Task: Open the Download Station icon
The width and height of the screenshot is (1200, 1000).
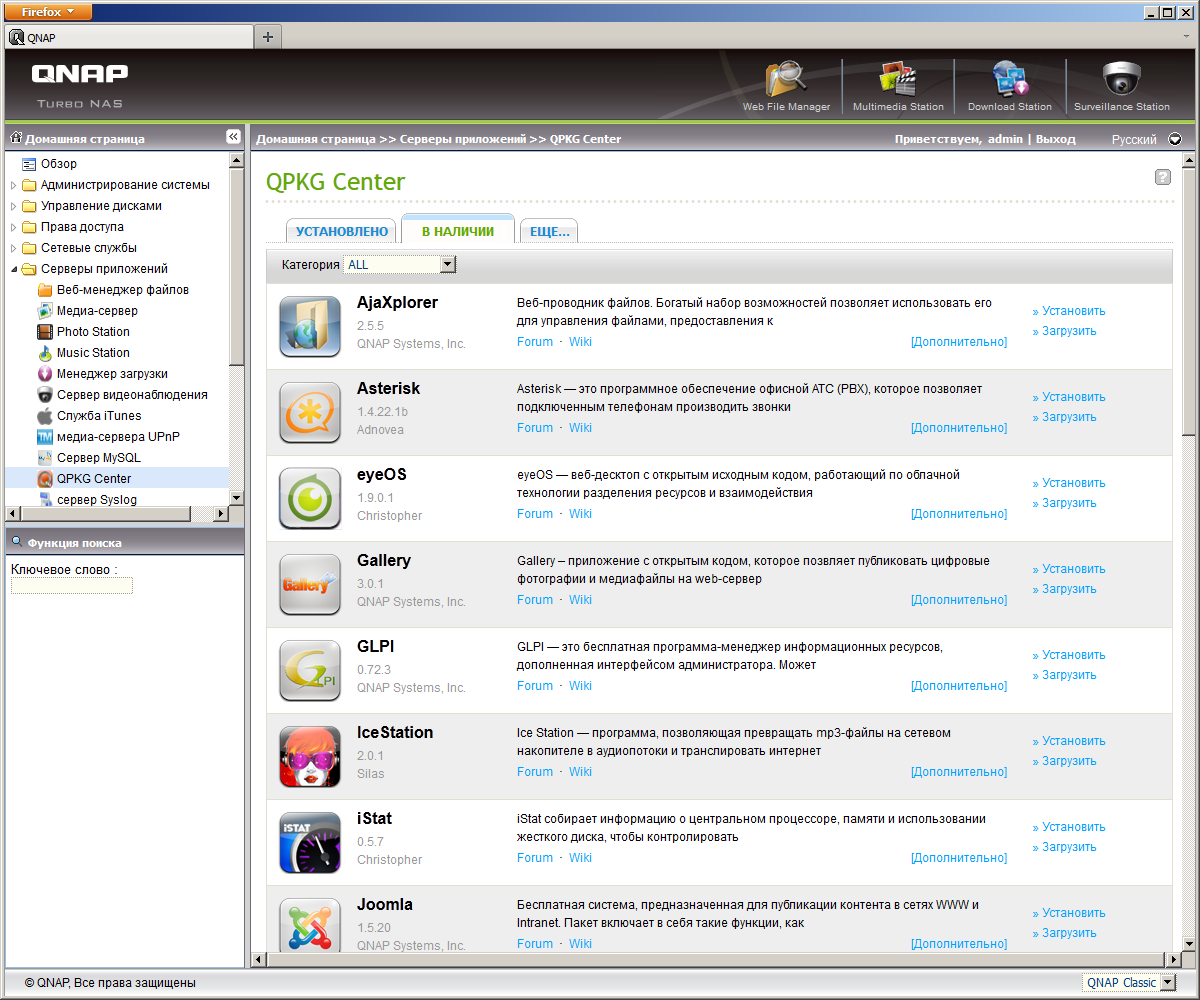Action: pos(1010,79)
